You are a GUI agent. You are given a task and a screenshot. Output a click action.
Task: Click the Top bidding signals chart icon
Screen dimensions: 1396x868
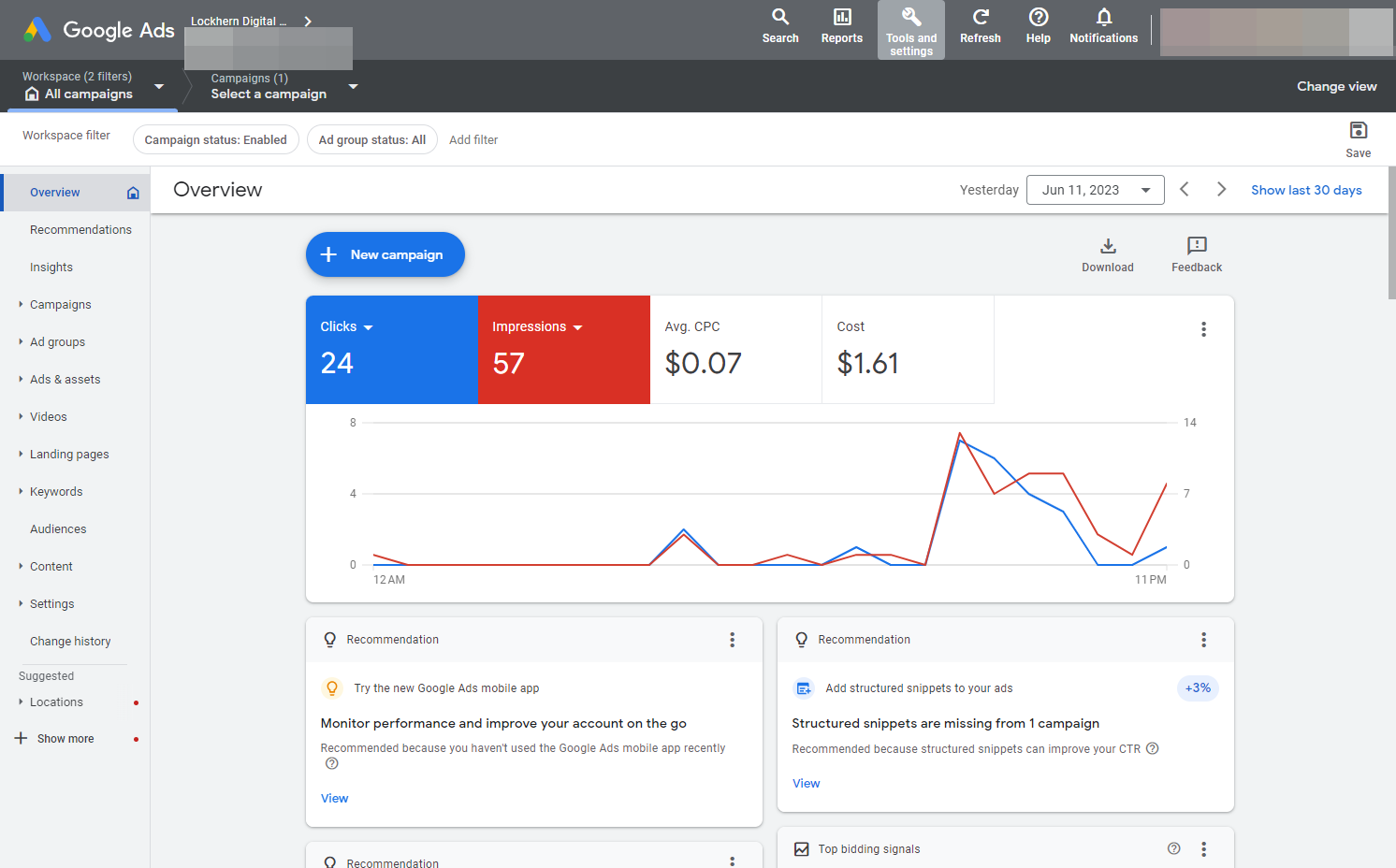click(801, 849)
